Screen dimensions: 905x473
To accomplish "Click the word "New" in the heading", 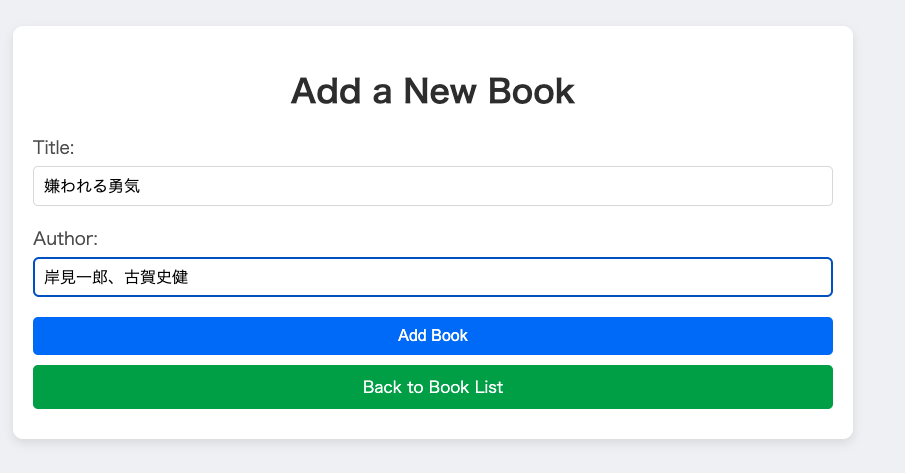I will click(441, 91).
